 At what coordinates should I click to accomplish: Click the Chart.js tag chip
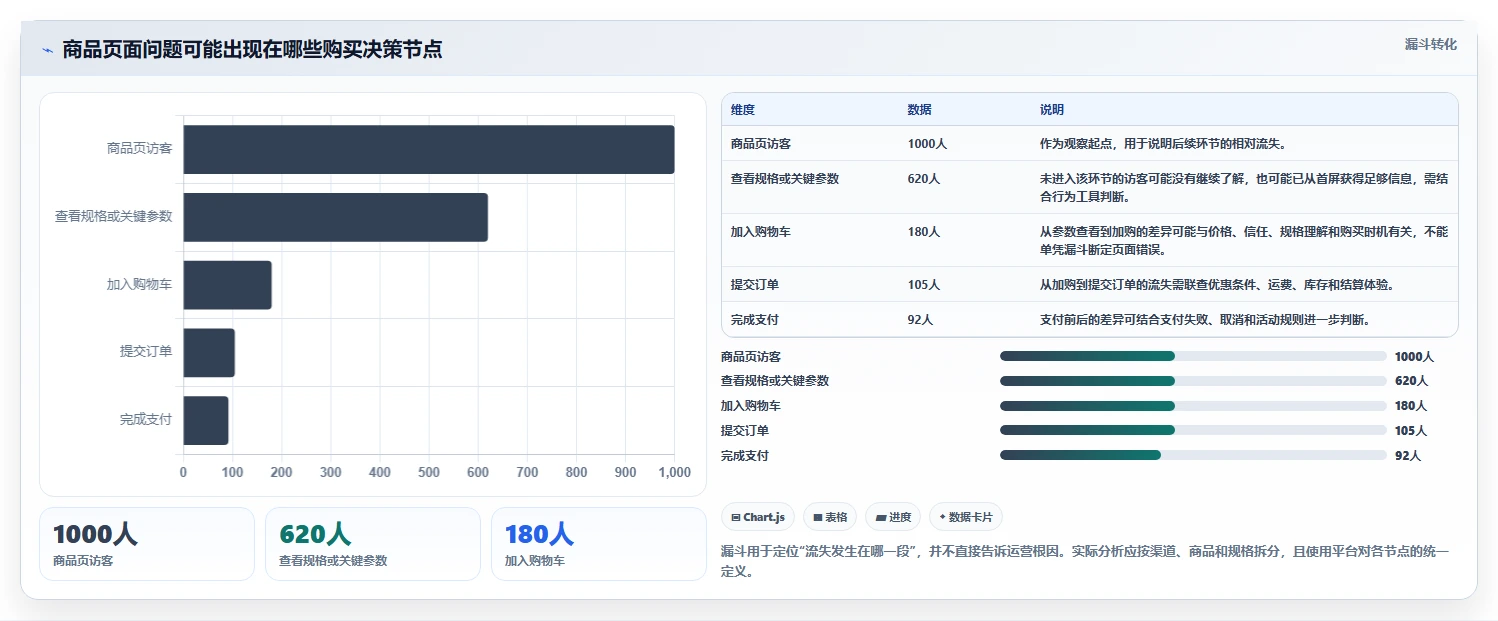[758, 517]
